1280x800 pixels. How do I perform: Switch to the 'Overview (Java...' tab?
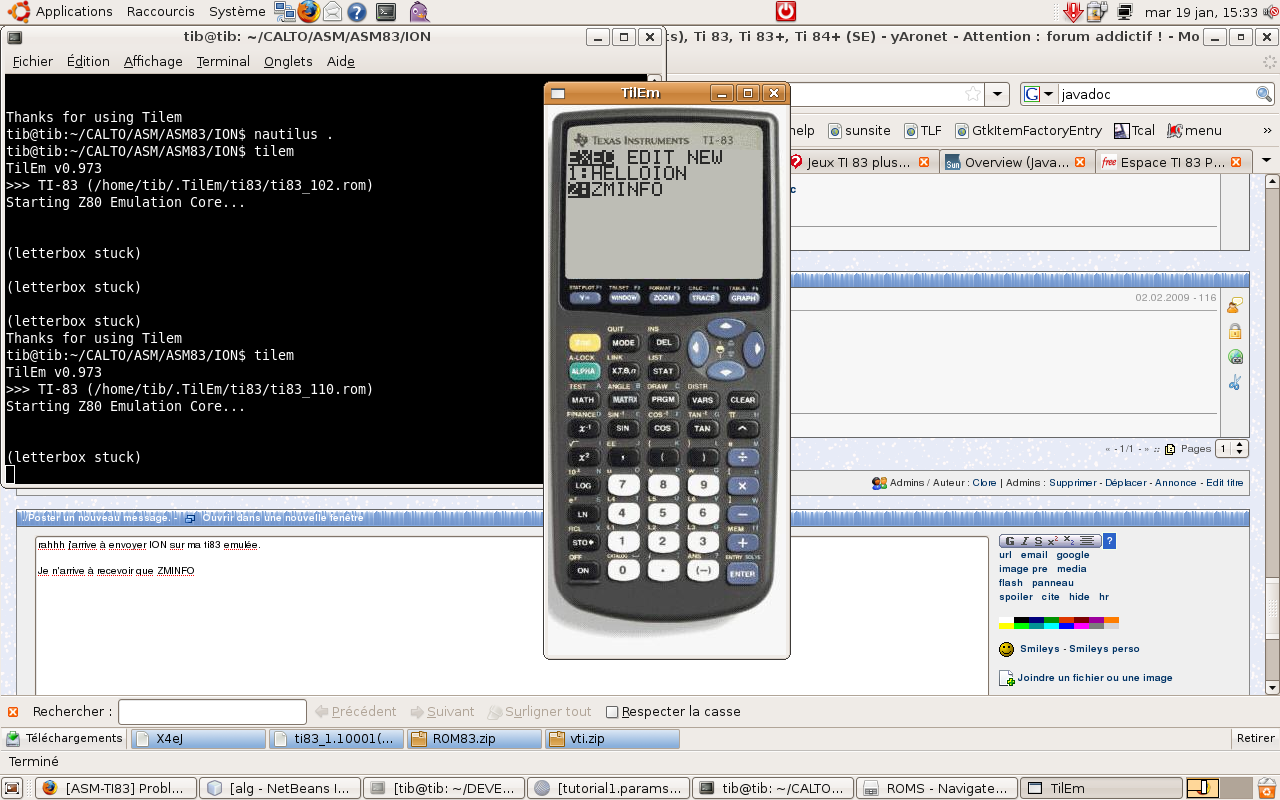1017,162
